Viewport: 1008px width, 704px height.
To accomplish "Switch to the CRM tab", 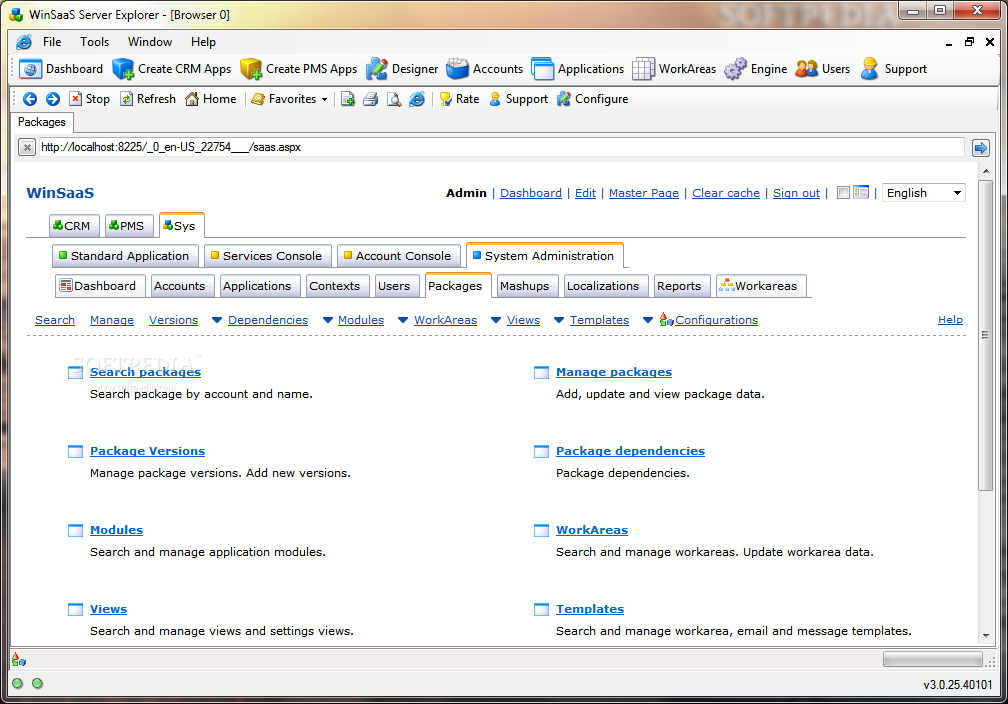I will (x=74, y=226).
